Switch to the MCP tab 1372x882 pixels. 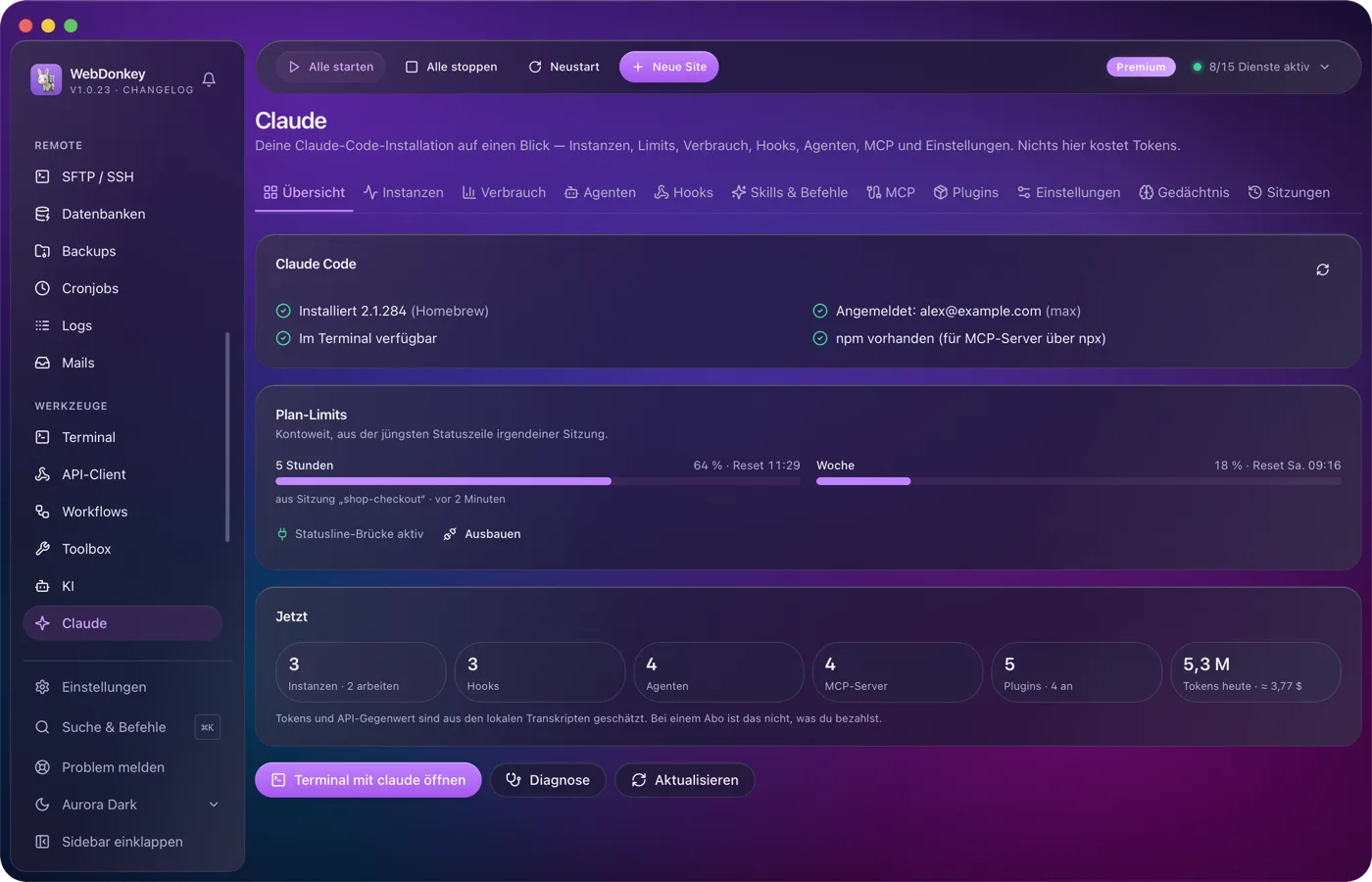891,192
